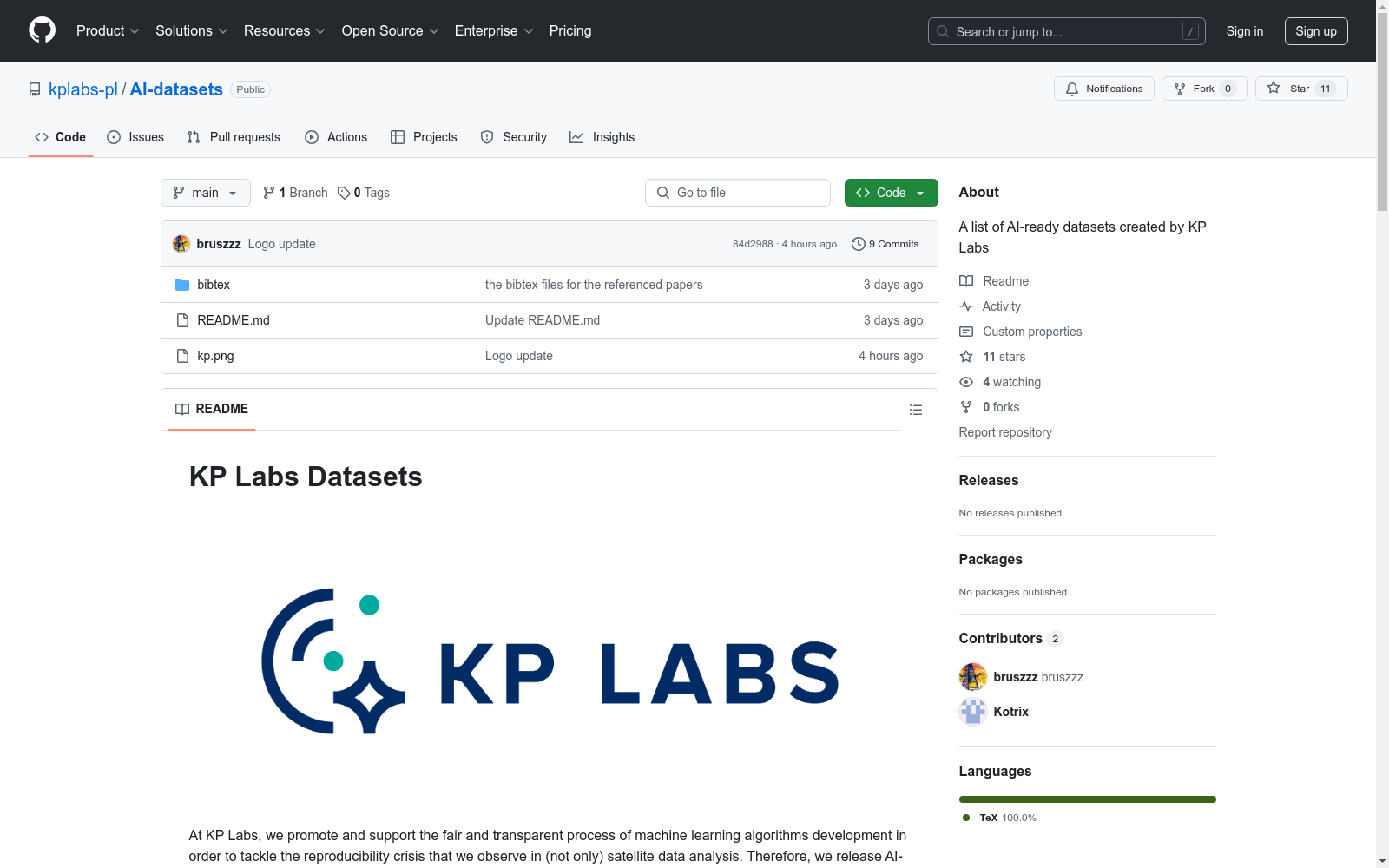
Task: Open the main branch selector dropdown
Action: pos(206,193)
